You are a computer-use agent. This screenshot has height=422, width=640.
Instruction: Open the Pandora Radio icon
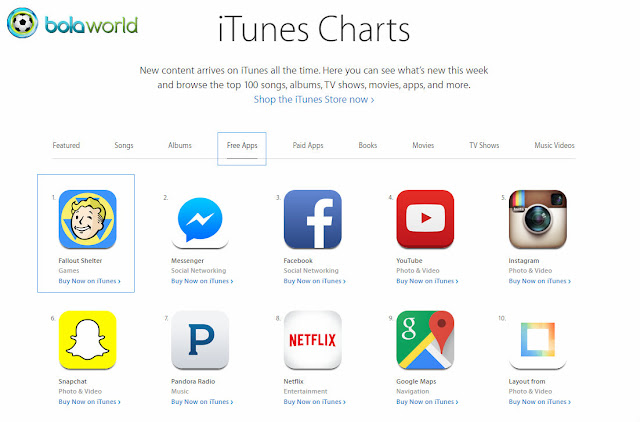[x=200, y=340]
